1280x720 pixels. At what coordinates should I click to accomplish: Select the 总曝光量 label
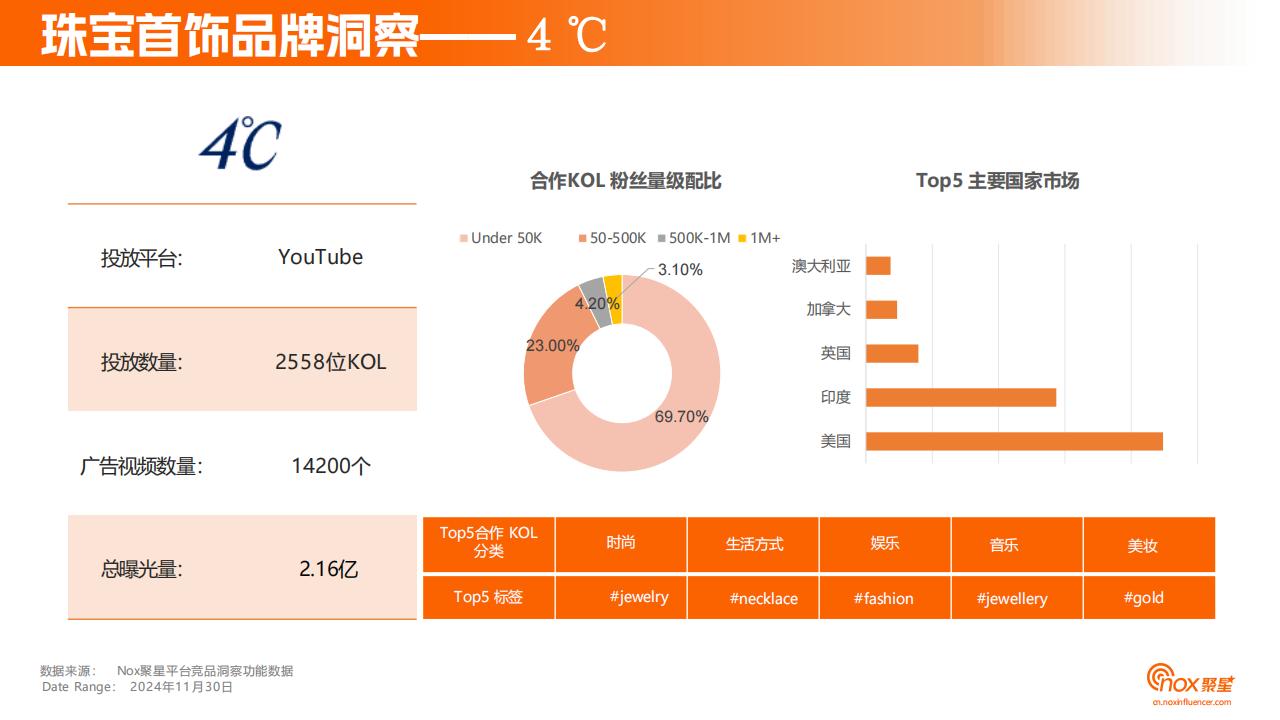(141, 570)
